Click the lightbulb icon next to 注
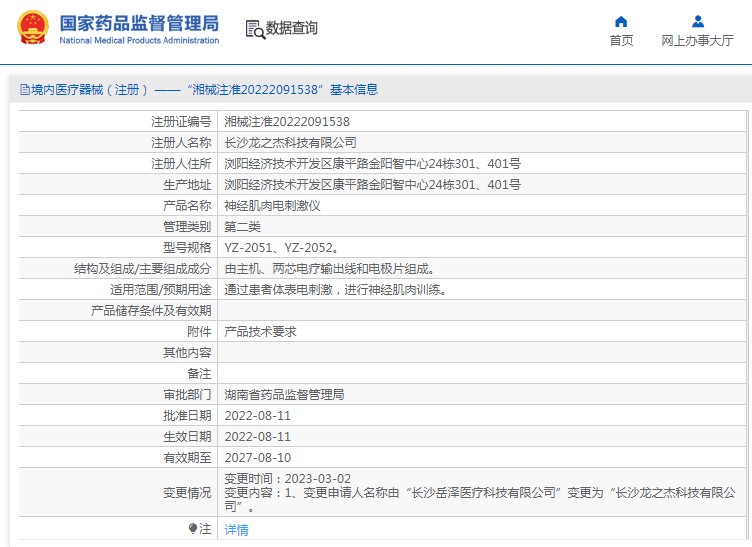Image resolution: width=752 pixels, height=547 pixels. point(193,529)
